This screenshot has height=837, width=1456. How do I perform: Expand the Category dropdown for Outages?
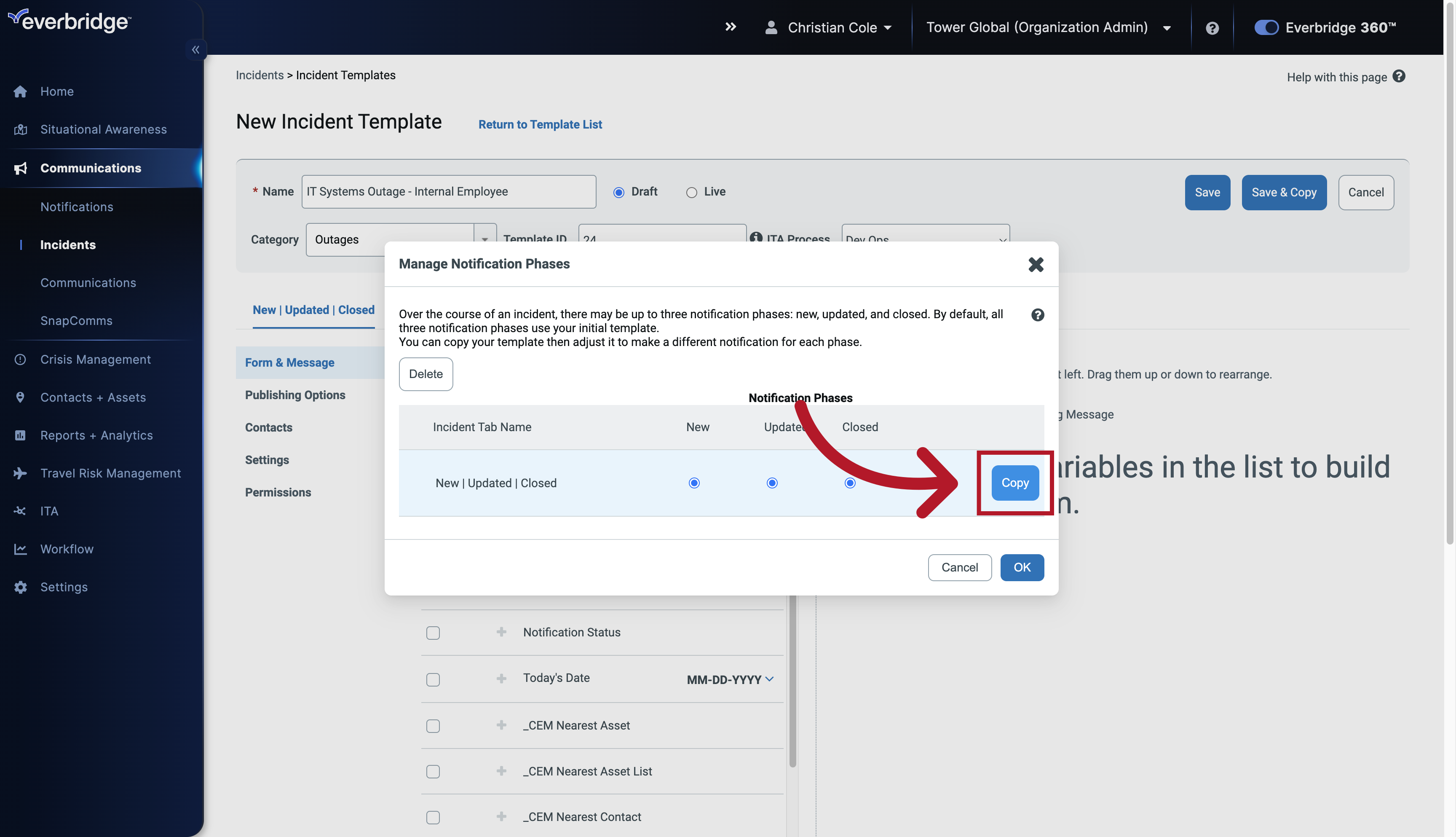click(x=484, y=239)
